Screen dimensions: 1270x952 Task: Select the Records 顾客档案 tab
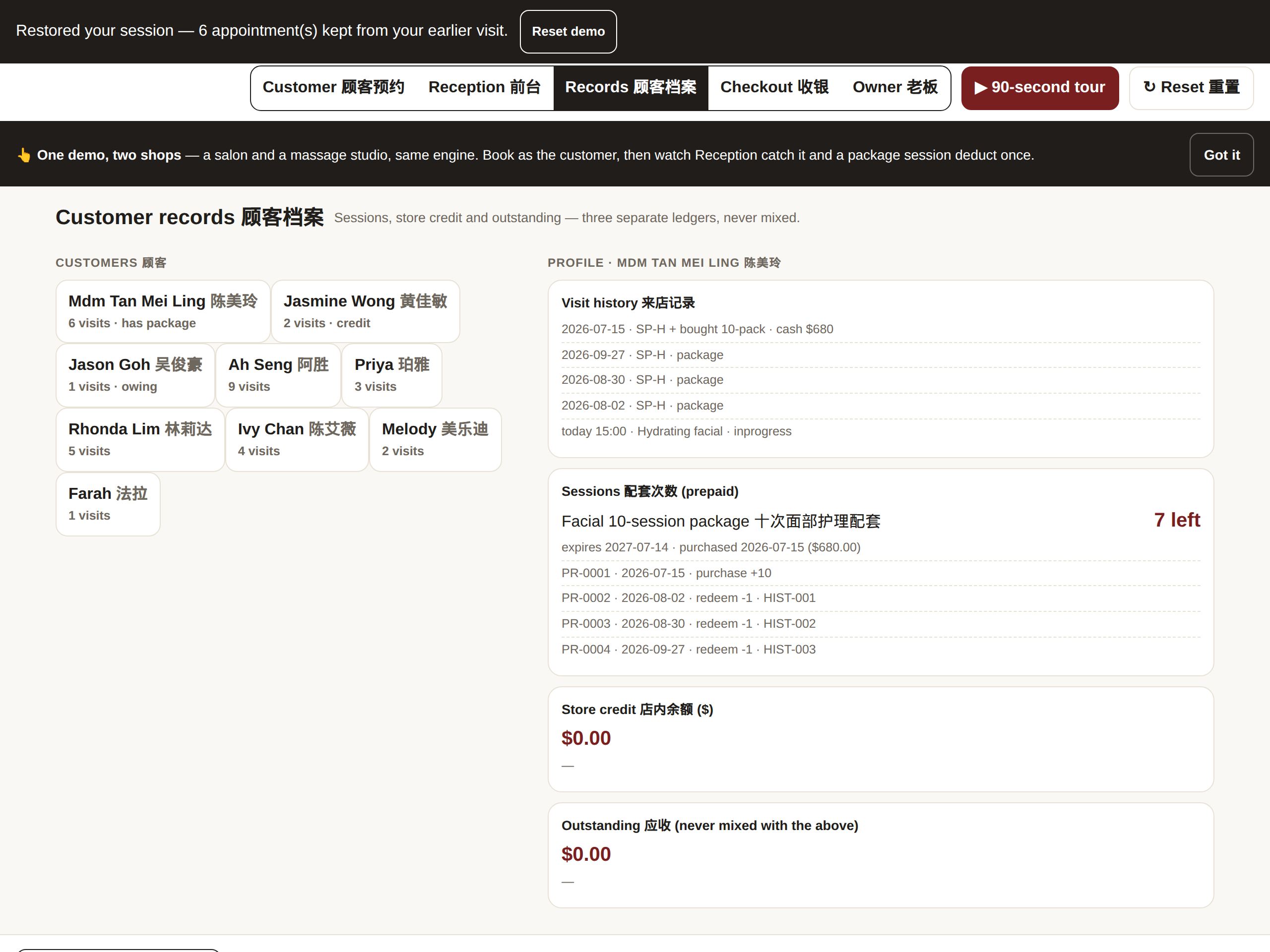pos(631,87)
